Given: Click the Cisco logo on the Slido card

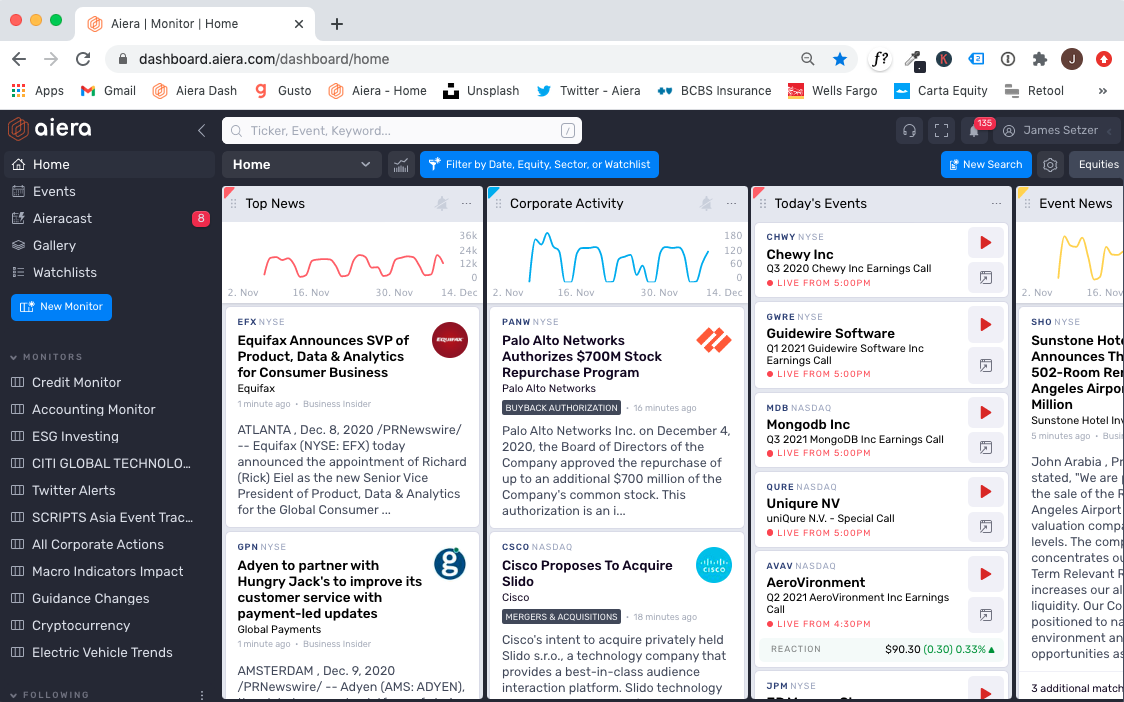Looking at the screenshot, I should pyautogui.click(x=714, y=565).
